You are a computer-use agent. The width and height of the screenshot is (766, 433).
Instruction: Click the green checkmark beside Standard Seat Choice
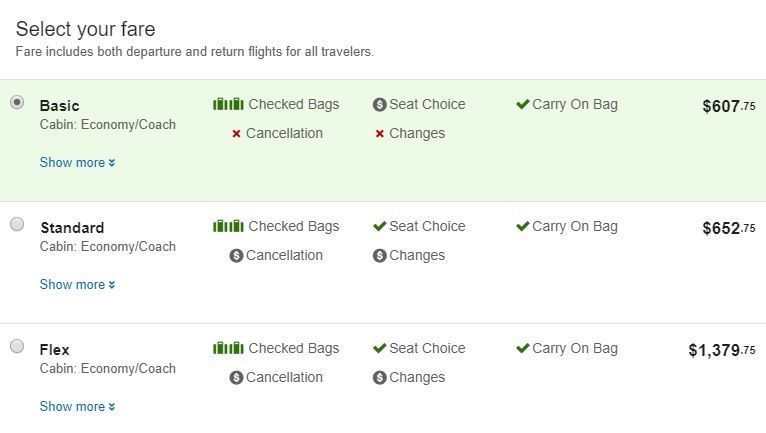[380, 226]
